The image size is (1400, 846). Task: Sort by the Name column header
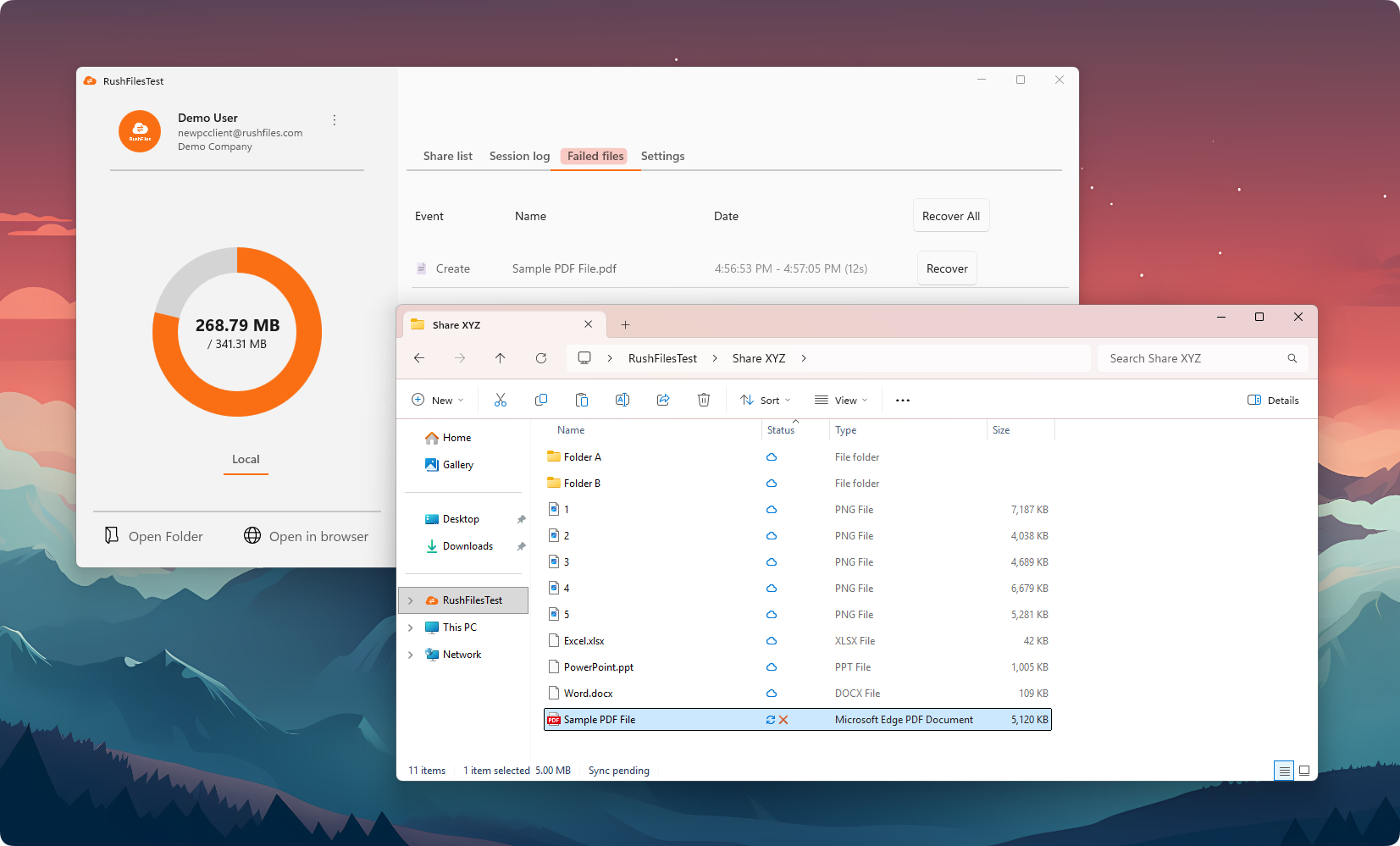tap(571, 430)
